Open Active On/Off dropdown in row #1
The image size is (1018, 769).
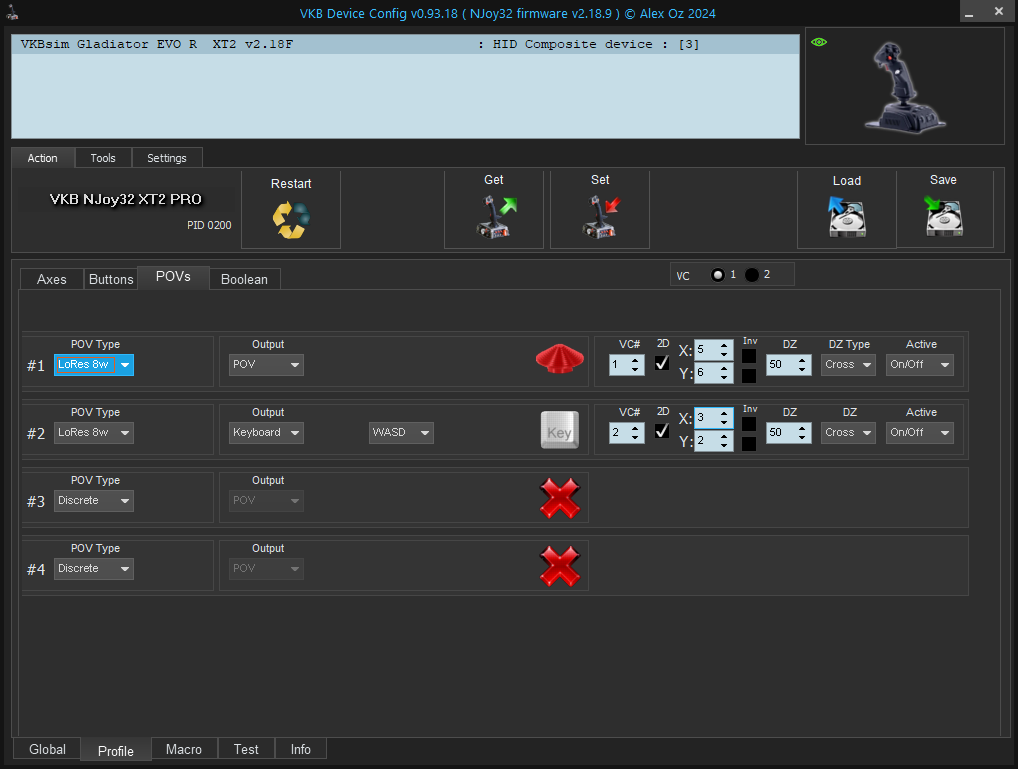(920, 365)
